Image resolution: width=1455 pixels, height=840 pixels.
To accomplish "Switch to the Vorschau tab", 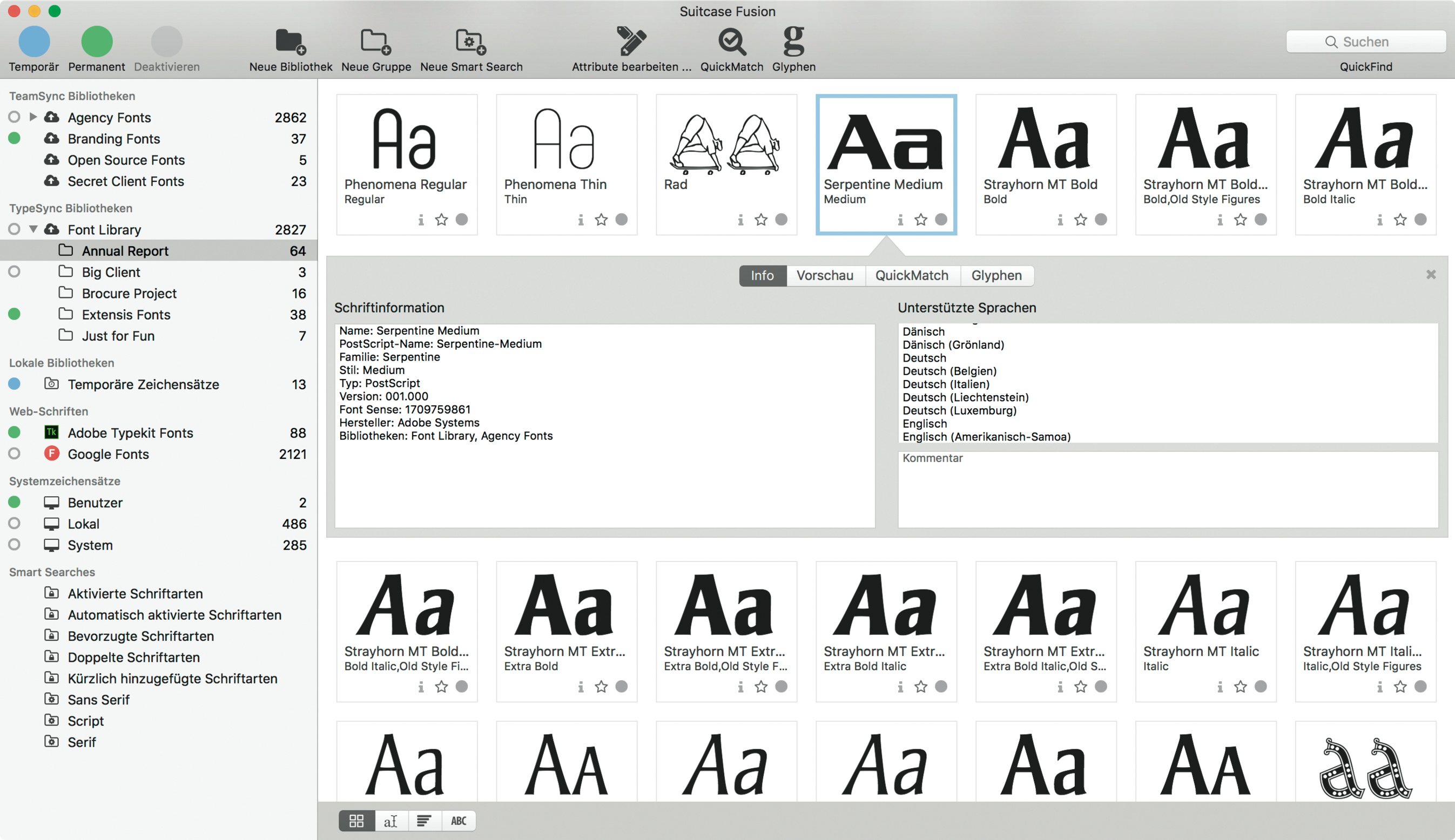I will [825, 275].
